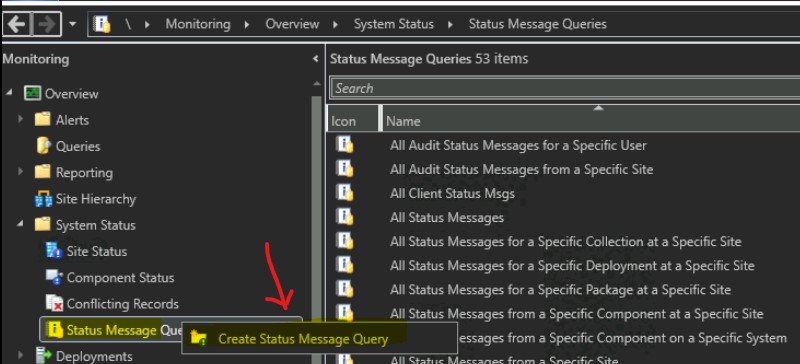This screenshot has height=364, width=800.
Task: Click the Component Status icon
Action: tap(54, 277)
